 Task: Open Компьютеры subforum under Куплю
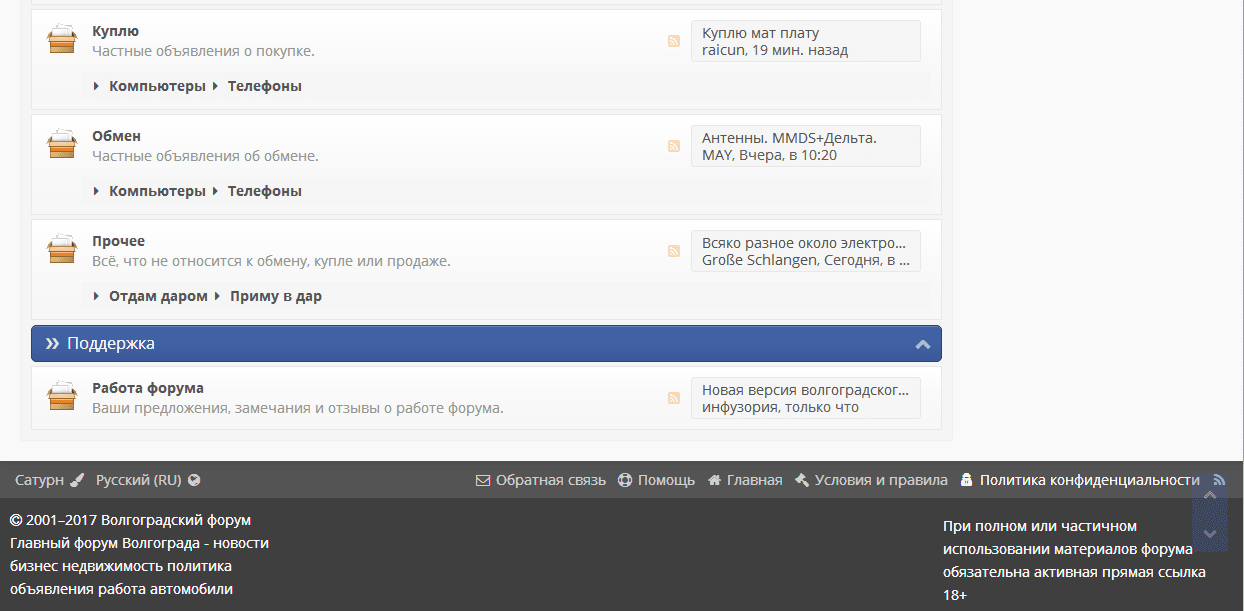click(157, 86)
